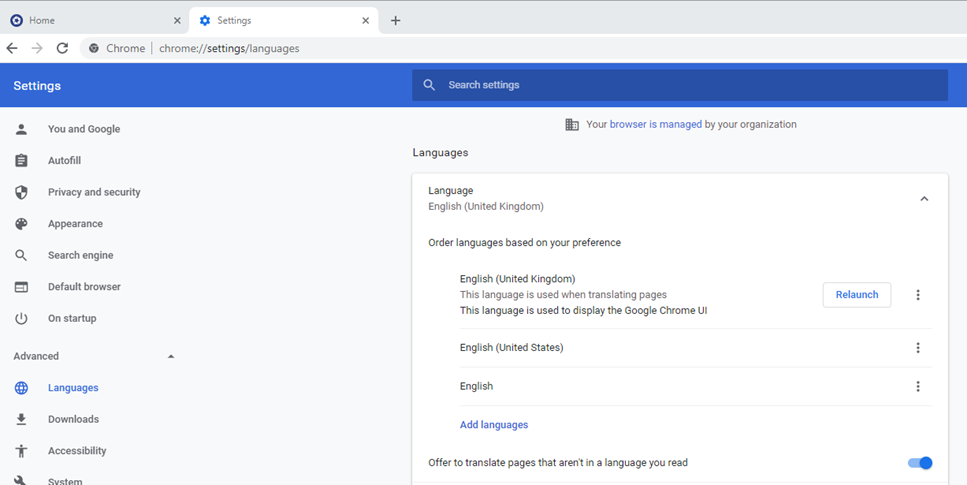Open more actions for English (United Kingdom)
Screen dimensions: 967x485
coord(918,295)
